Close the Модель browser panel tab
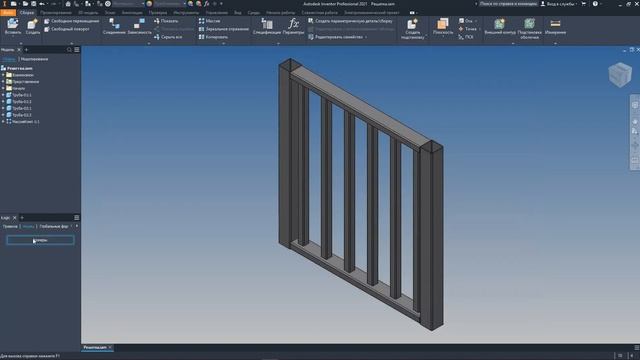640x360 pixels. pyautogui.click(x=19, y=50)
